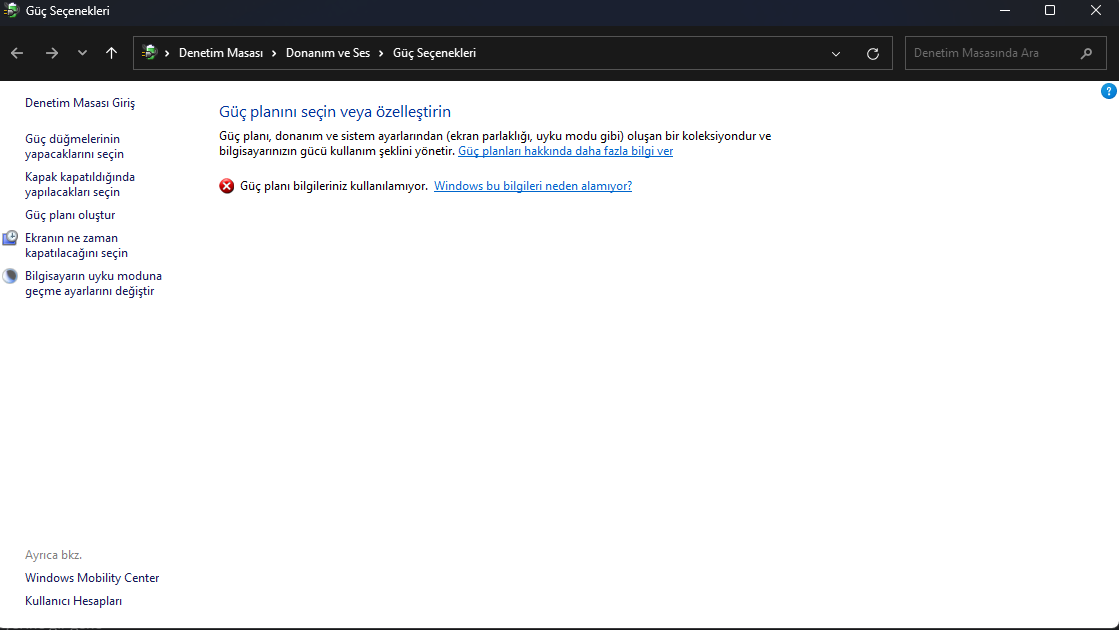Image resolution: width=1119 pixels, height=630 pixels.
Task: Click the search magnifier icon
Action: coord(1086,53)
